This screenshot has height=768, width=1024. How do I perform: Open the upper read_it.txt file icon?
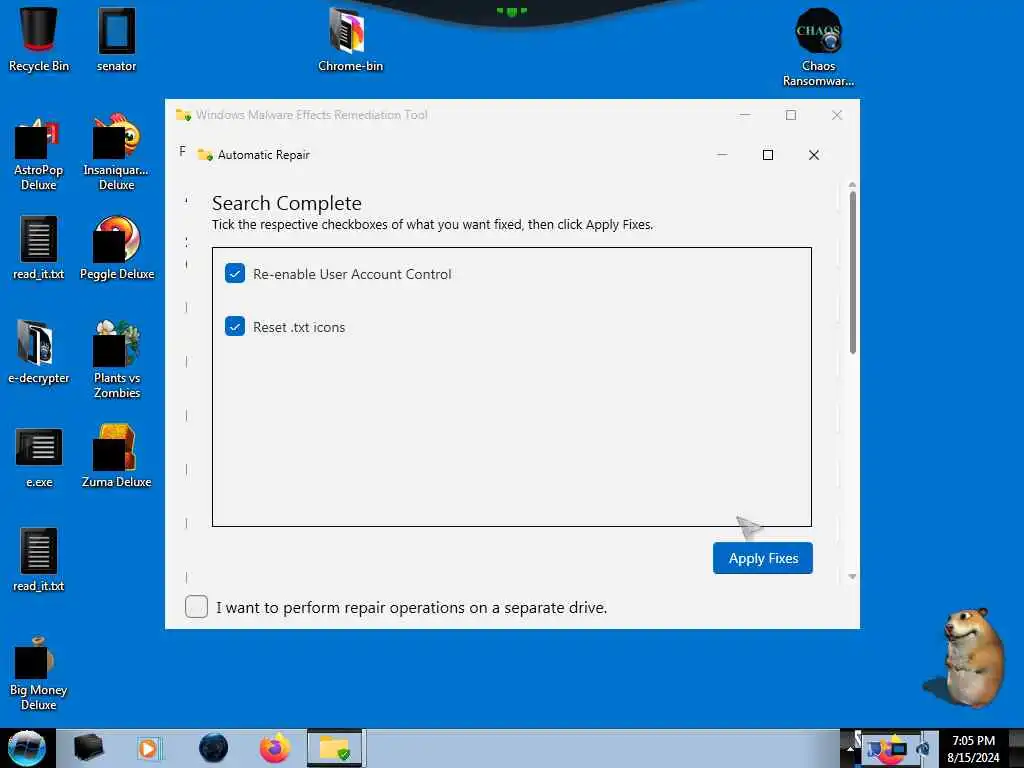pos(39,248)
